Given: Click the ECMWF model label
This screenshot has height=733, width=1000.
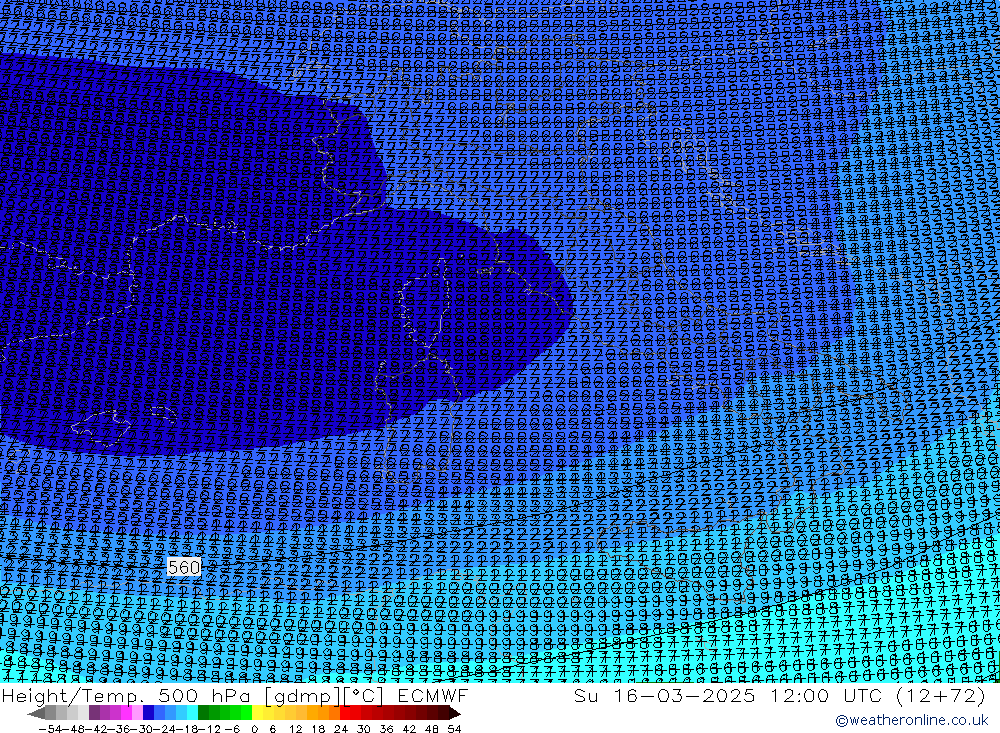Looking at the screenshot, I should pyautogui.click(x=433, y=695).
